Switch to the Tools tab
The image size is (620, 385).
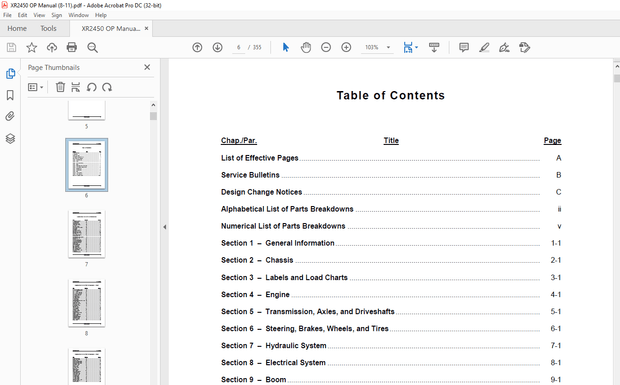48,28
